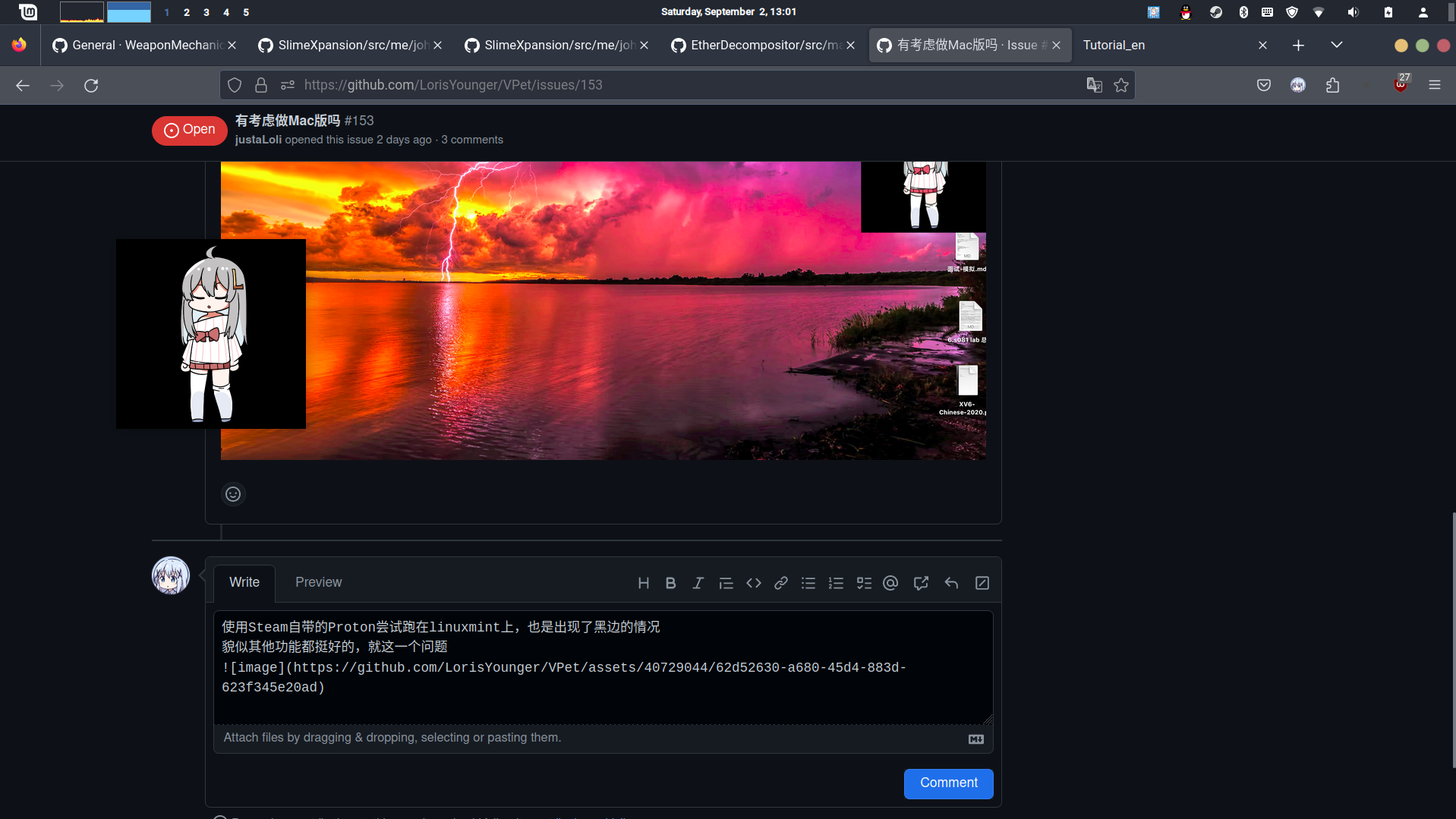Viewport: 1456px width, 819px height.
Task: Apply italic formatting to the comment
Action: tap(698, 583)
